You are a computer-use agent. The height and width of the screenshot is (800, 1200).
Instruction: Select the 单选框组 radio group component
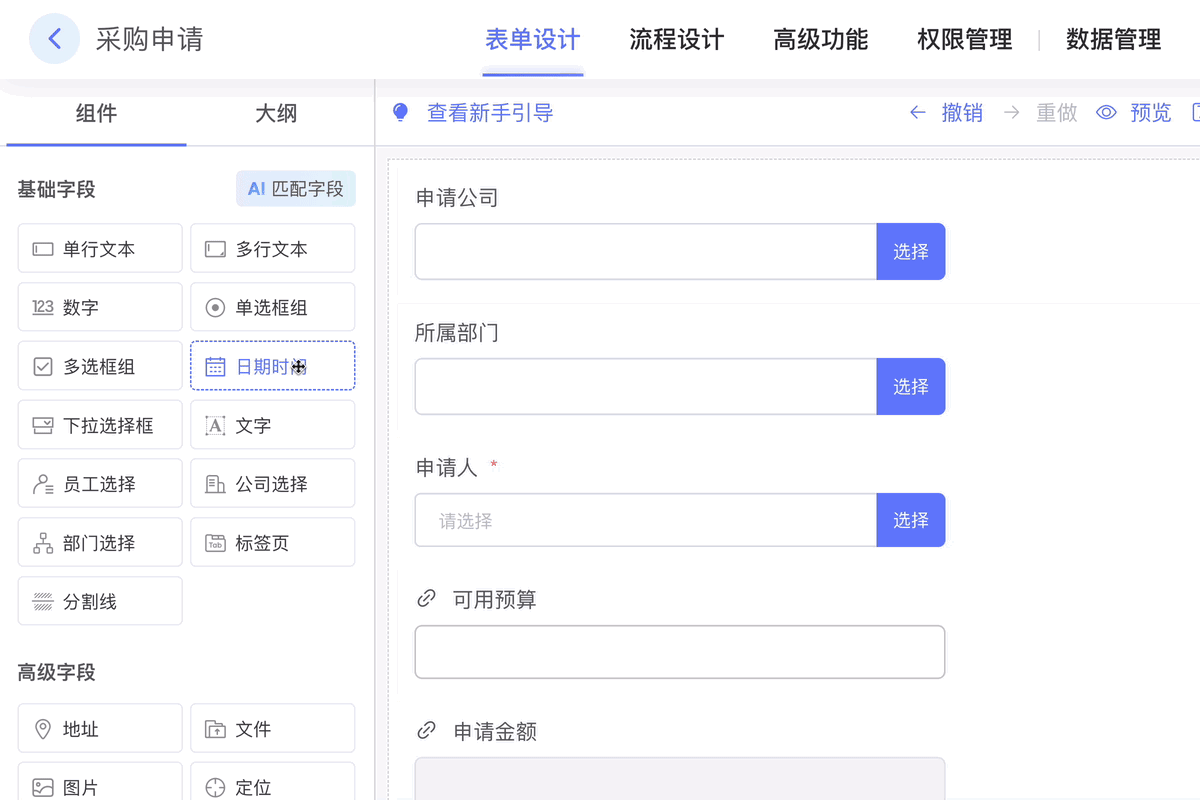tap(272, 307)
